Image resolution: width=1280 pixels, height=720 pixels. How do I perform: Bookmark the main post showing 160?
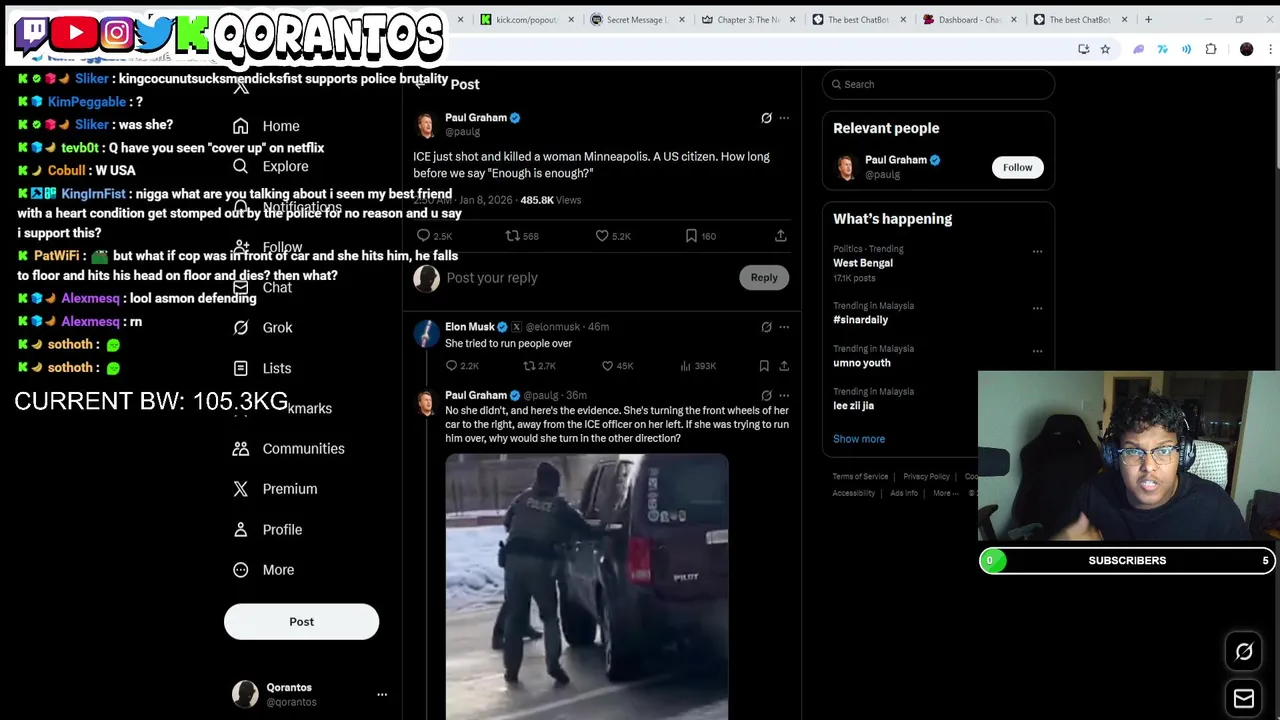pyautogui.click(x=700, y=236)
